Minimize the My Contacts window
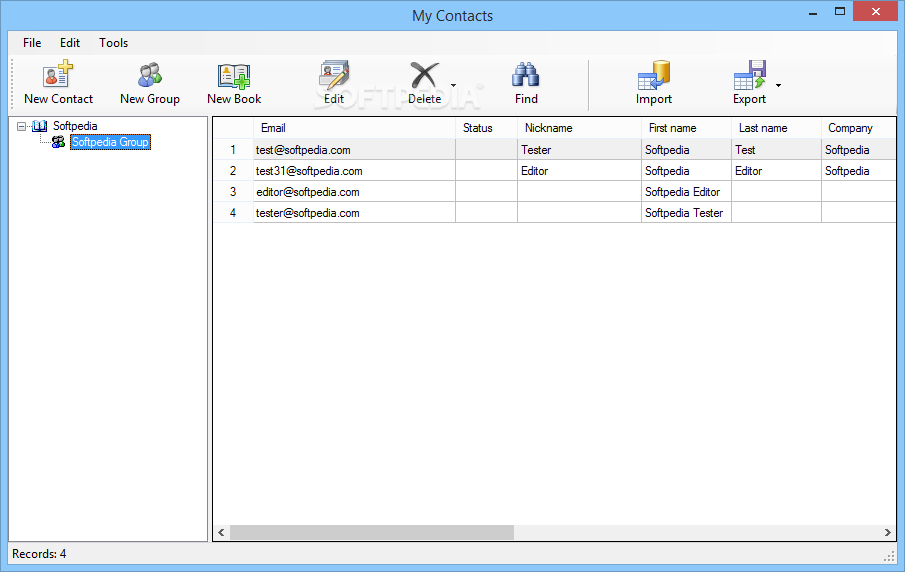The width and height of the screenshot is (905, 572). pos(813,12)
